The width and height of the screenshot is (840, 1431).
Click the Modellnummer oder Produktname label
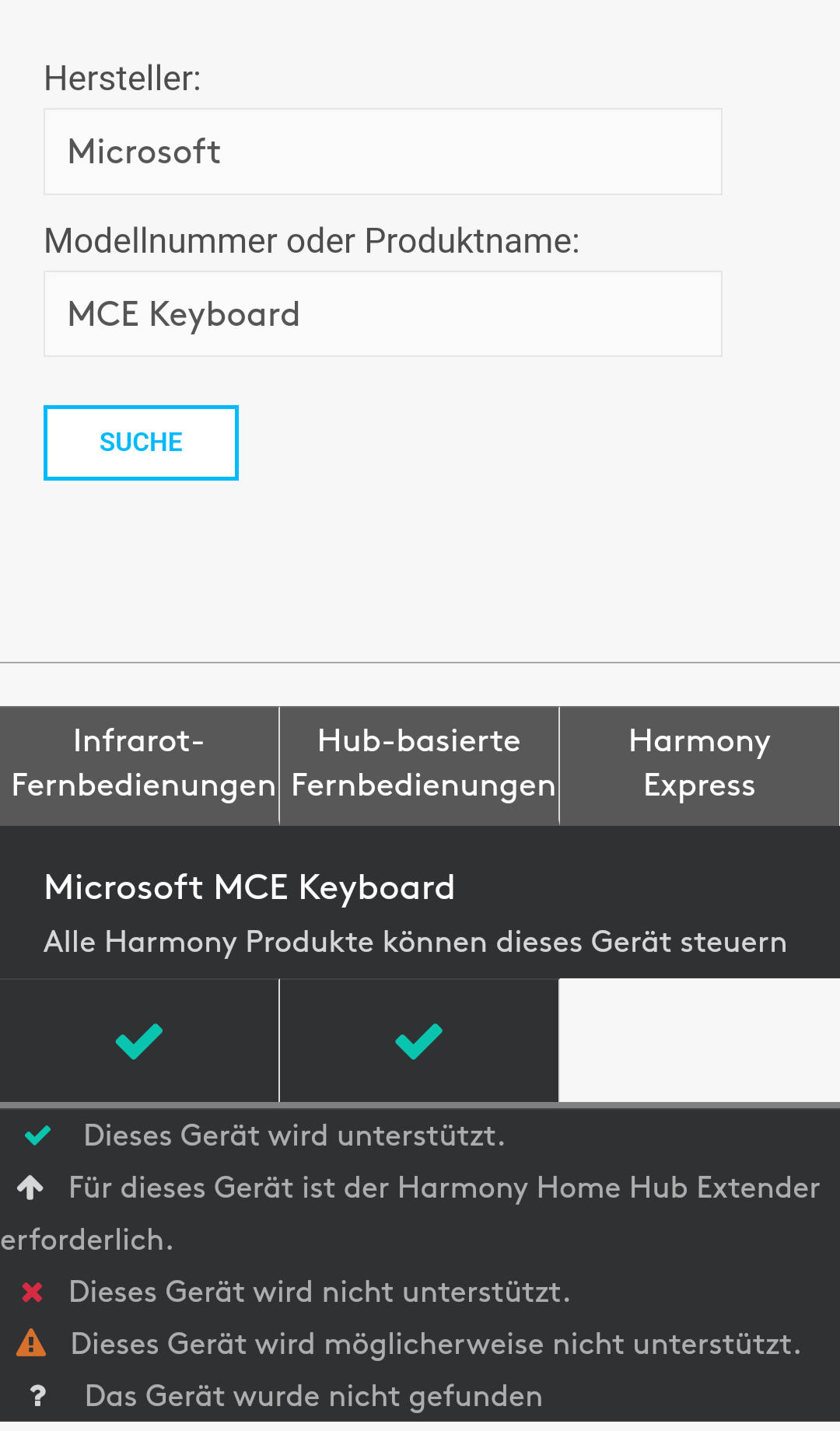(x=312, y=241)
